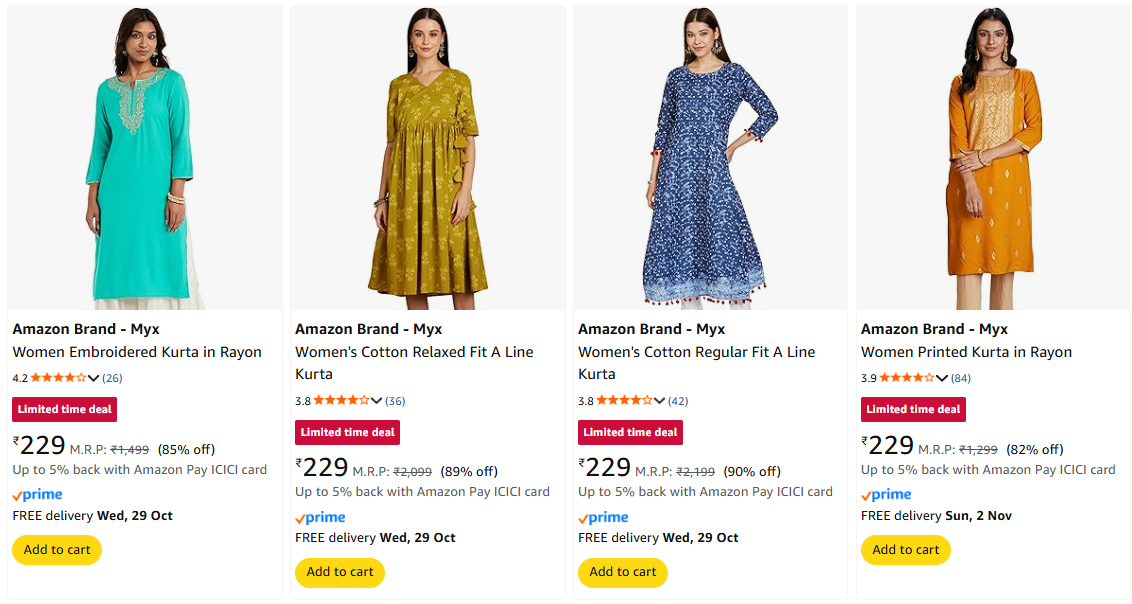Open olive green A Line kurta image

(428, 158)
